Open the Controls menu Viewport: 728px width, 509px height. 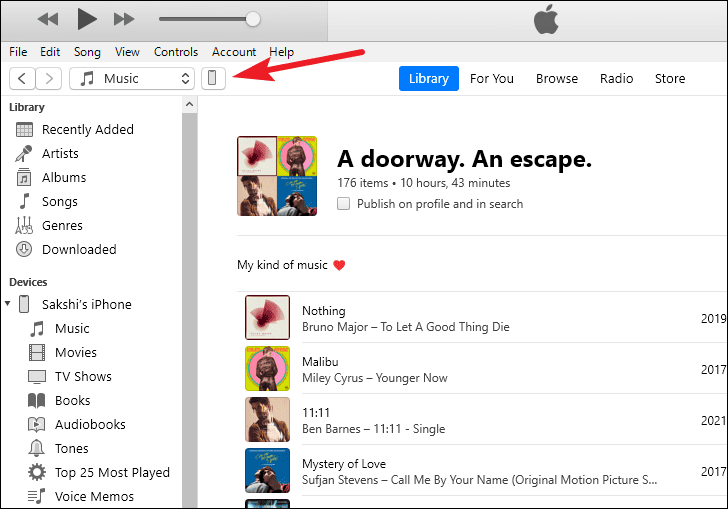(x=176, y=52)
